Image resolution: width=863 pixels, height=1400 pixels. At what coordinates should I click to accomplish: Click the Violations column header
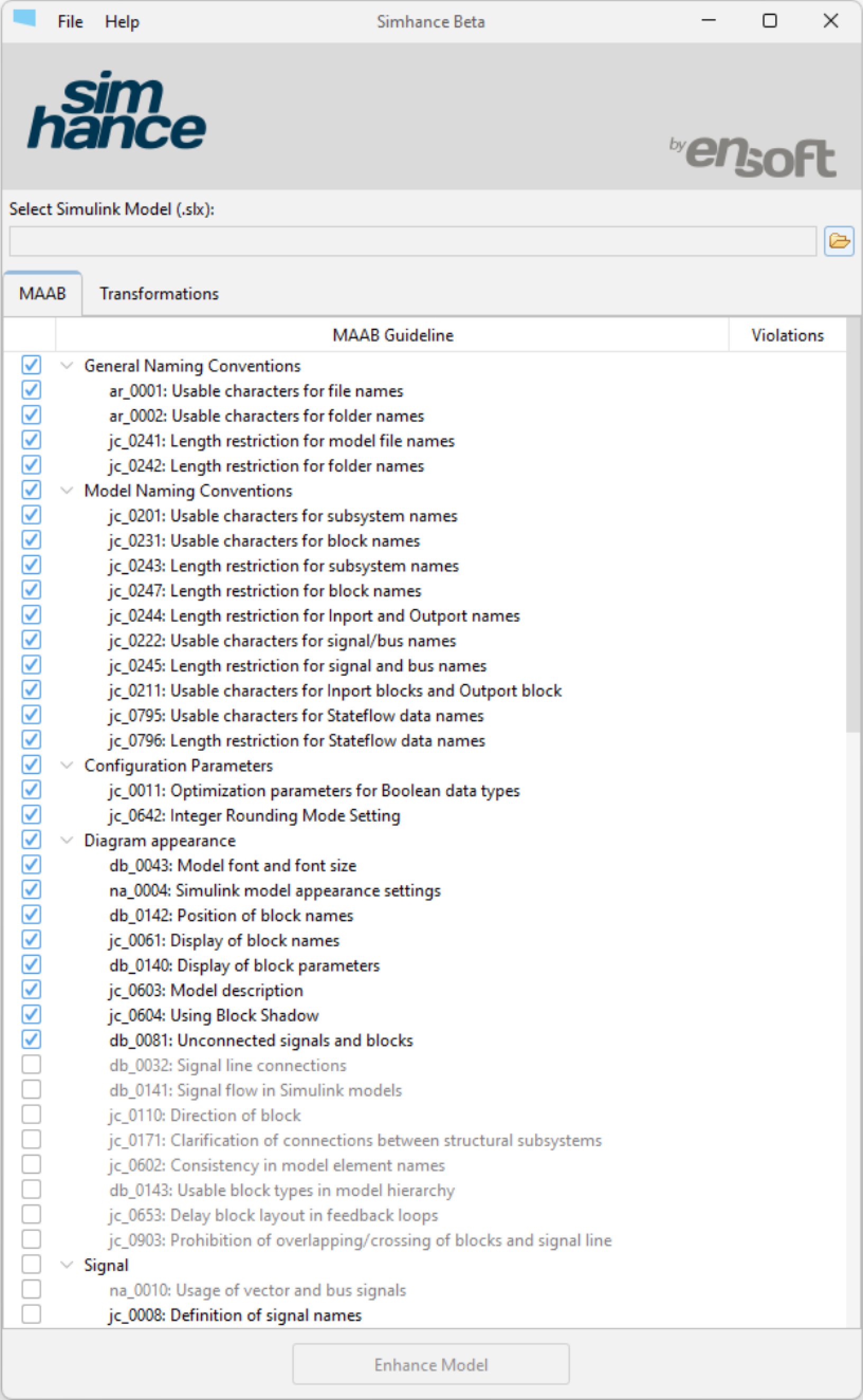coord(788,335)
